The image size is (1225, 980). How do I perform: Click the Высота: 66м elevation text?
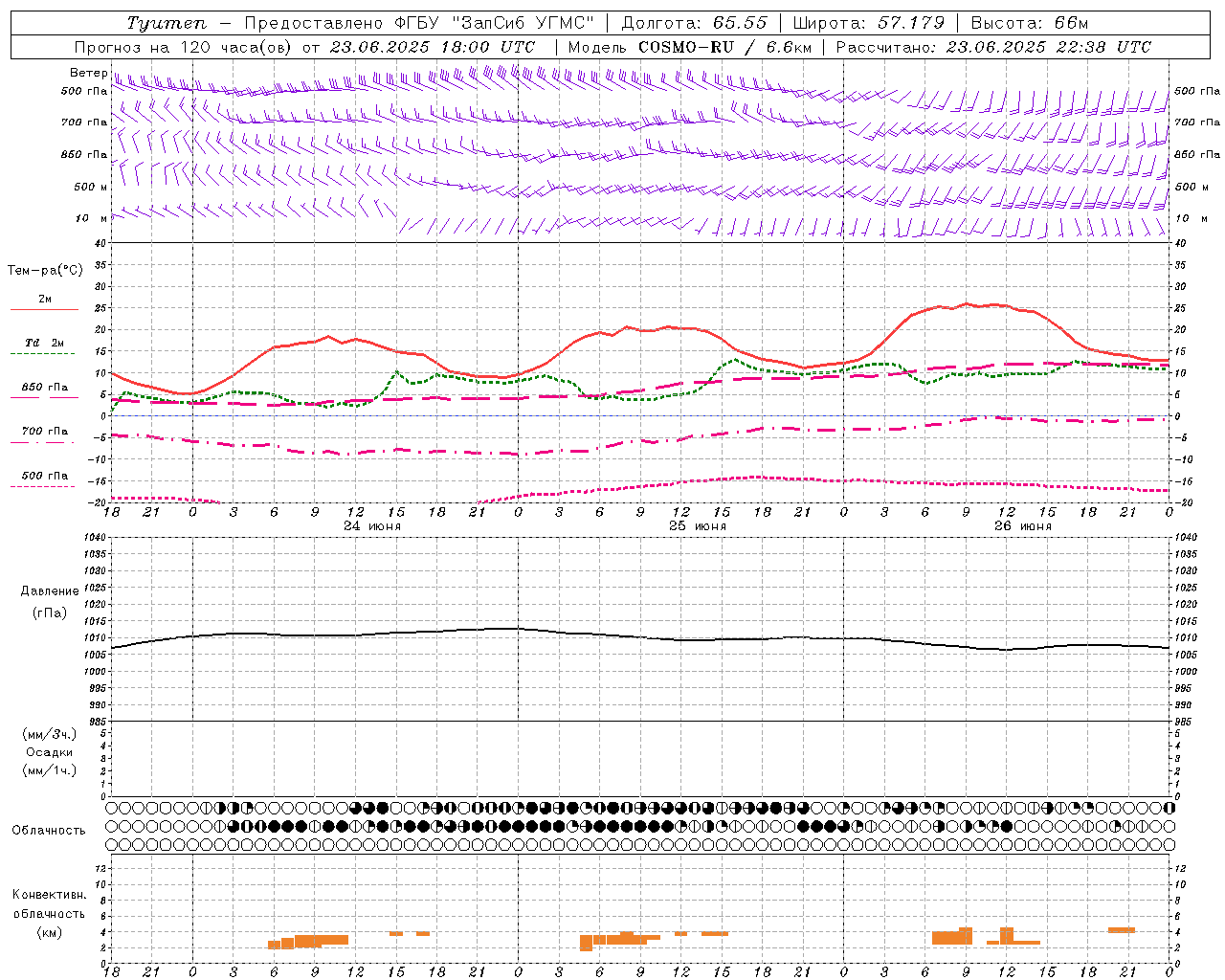(x=1029, y=23)
